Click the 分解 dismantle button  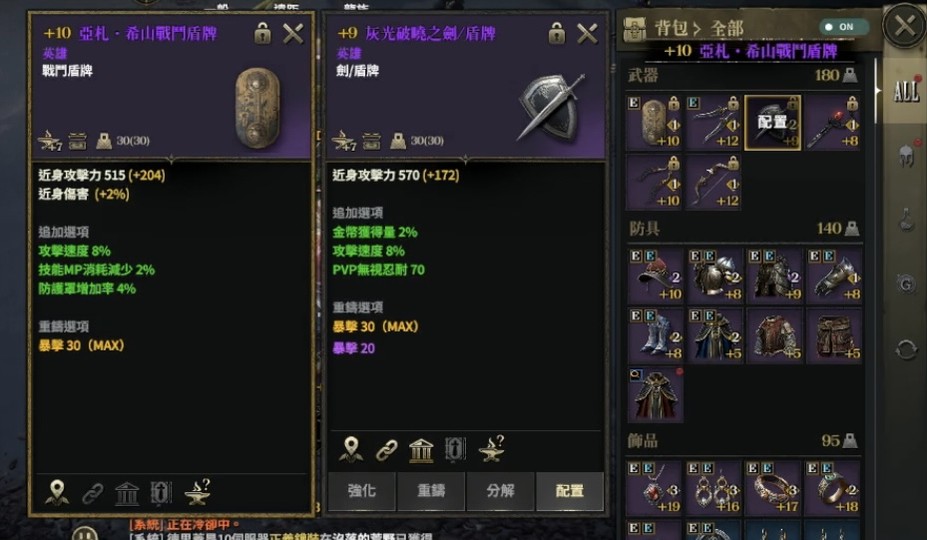click(500, 490)
